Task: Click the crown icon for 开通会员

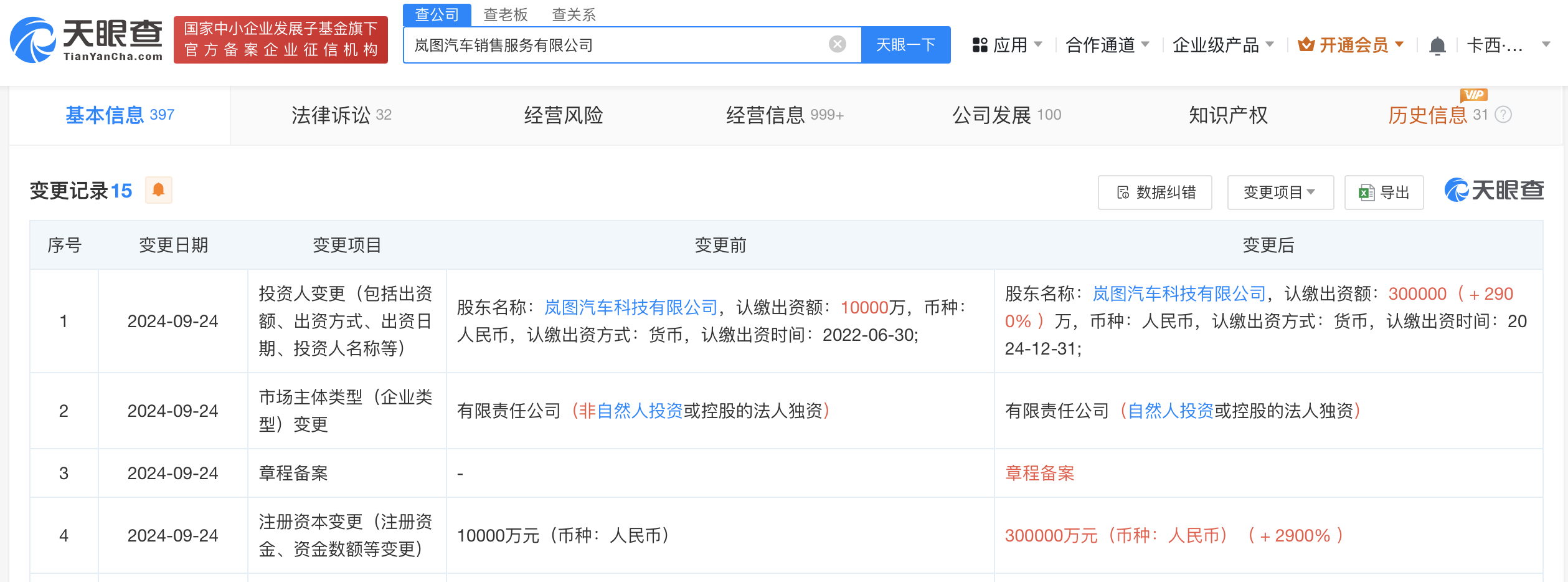Action: 1306,45
